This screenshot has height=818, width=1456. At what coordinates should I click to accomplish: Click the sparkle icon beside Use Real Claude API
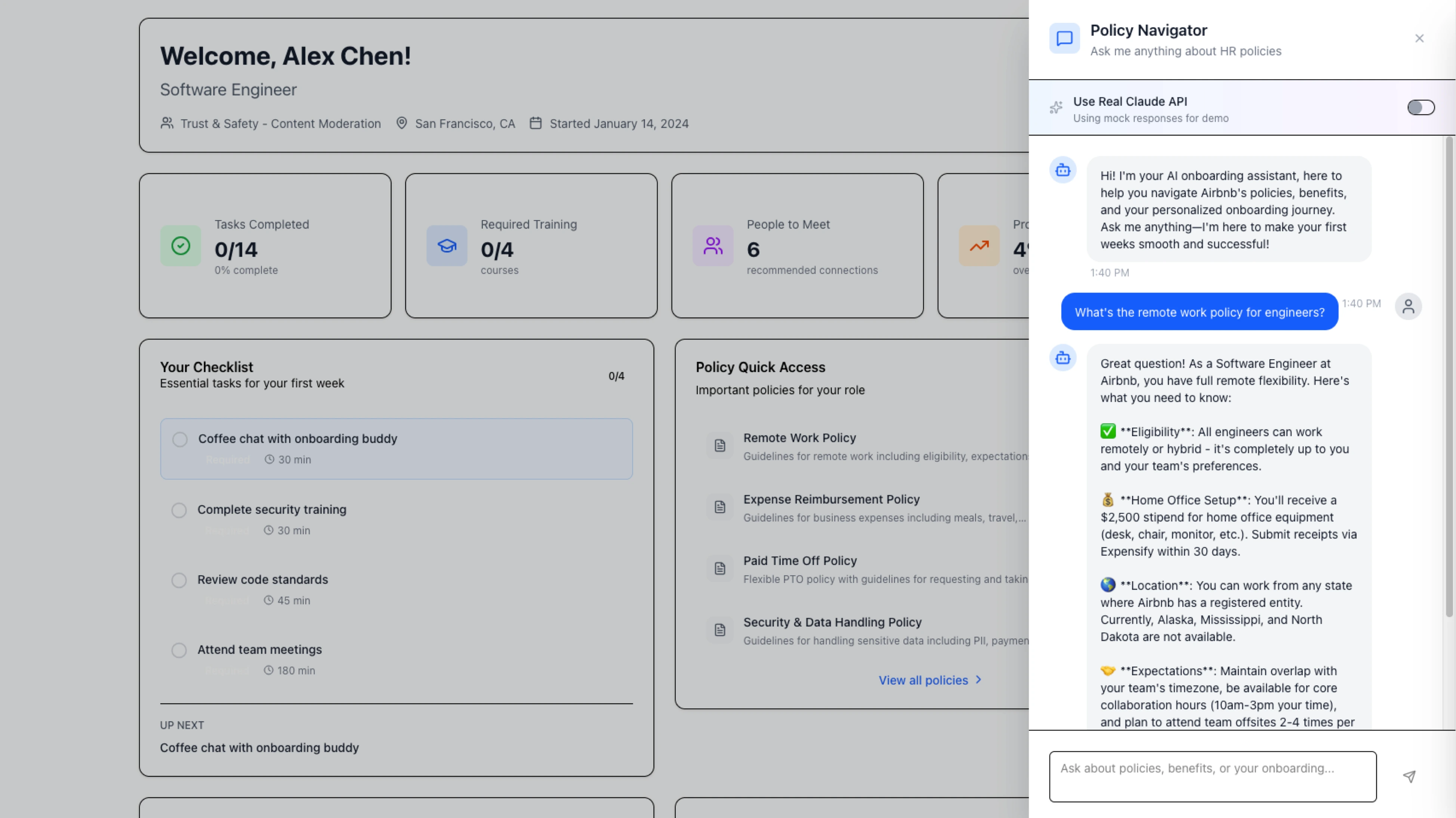(1056, 107)
